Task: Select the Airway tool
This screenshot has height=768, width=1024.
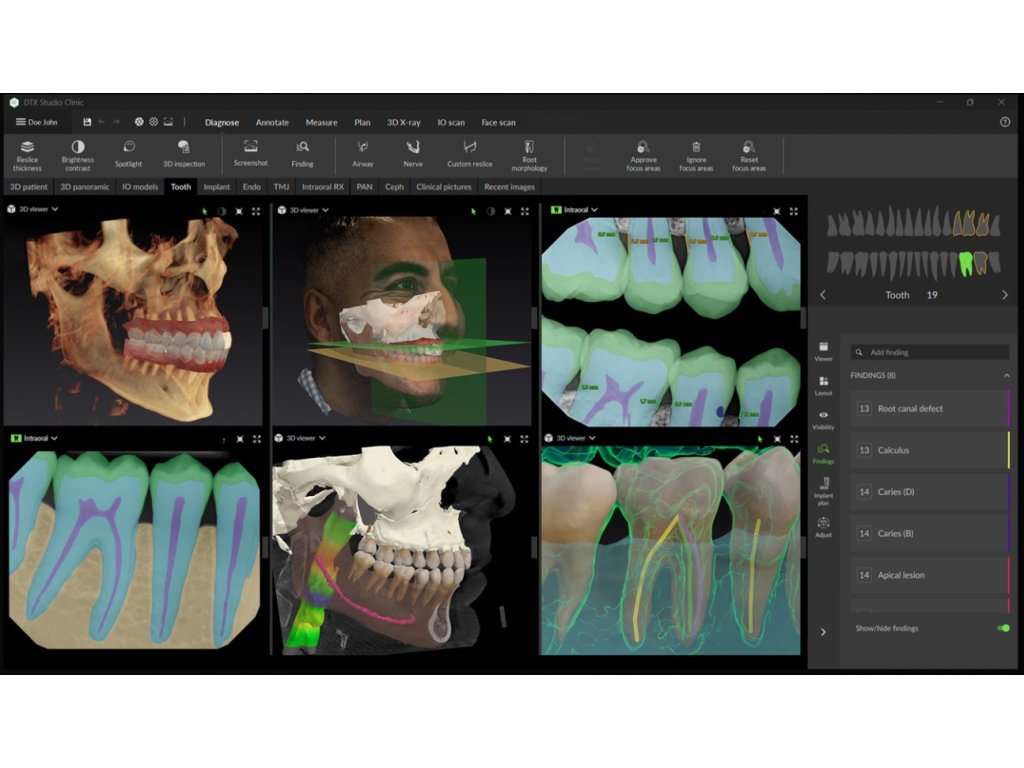Action: click(x=363, y=154)
